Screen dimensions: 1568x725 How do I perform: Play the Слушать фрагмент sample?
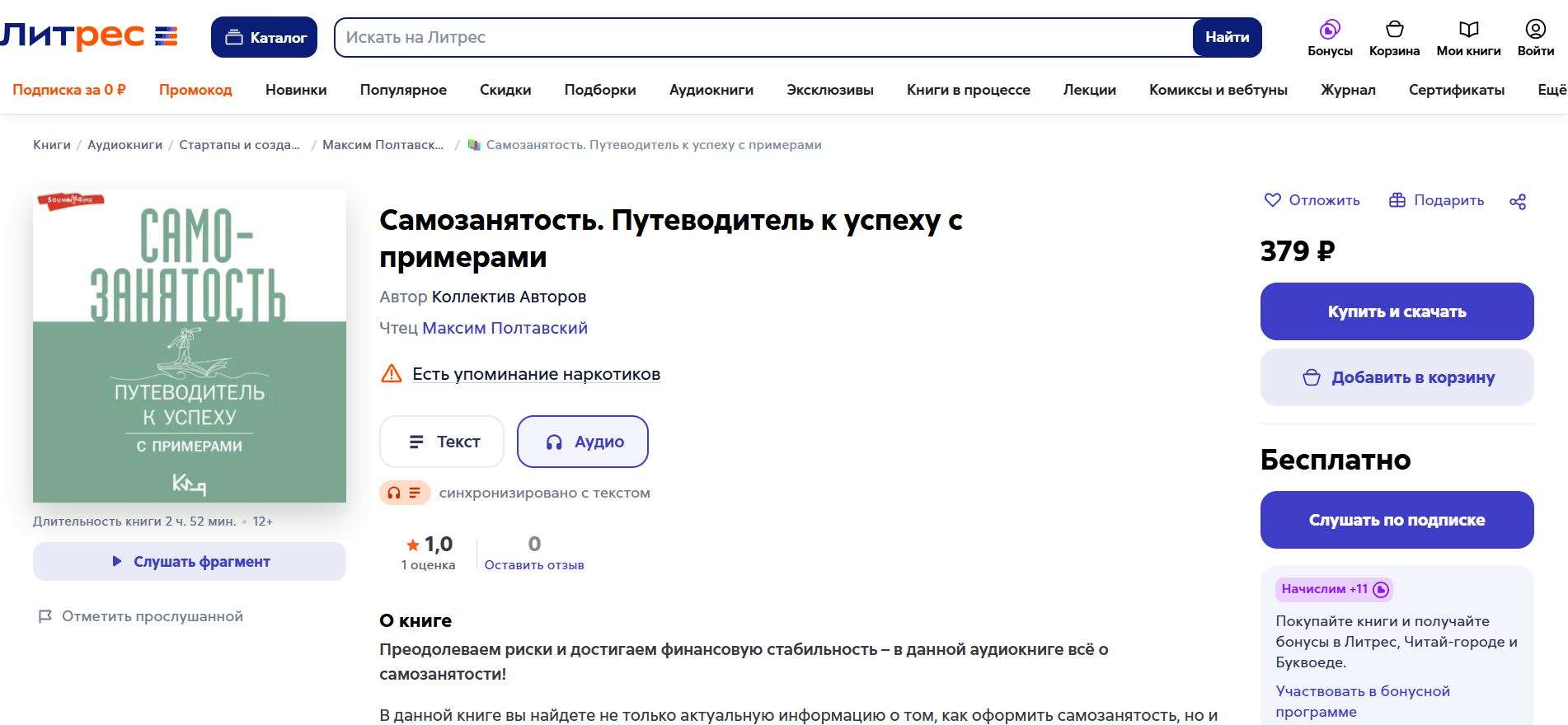pos(190,562)
